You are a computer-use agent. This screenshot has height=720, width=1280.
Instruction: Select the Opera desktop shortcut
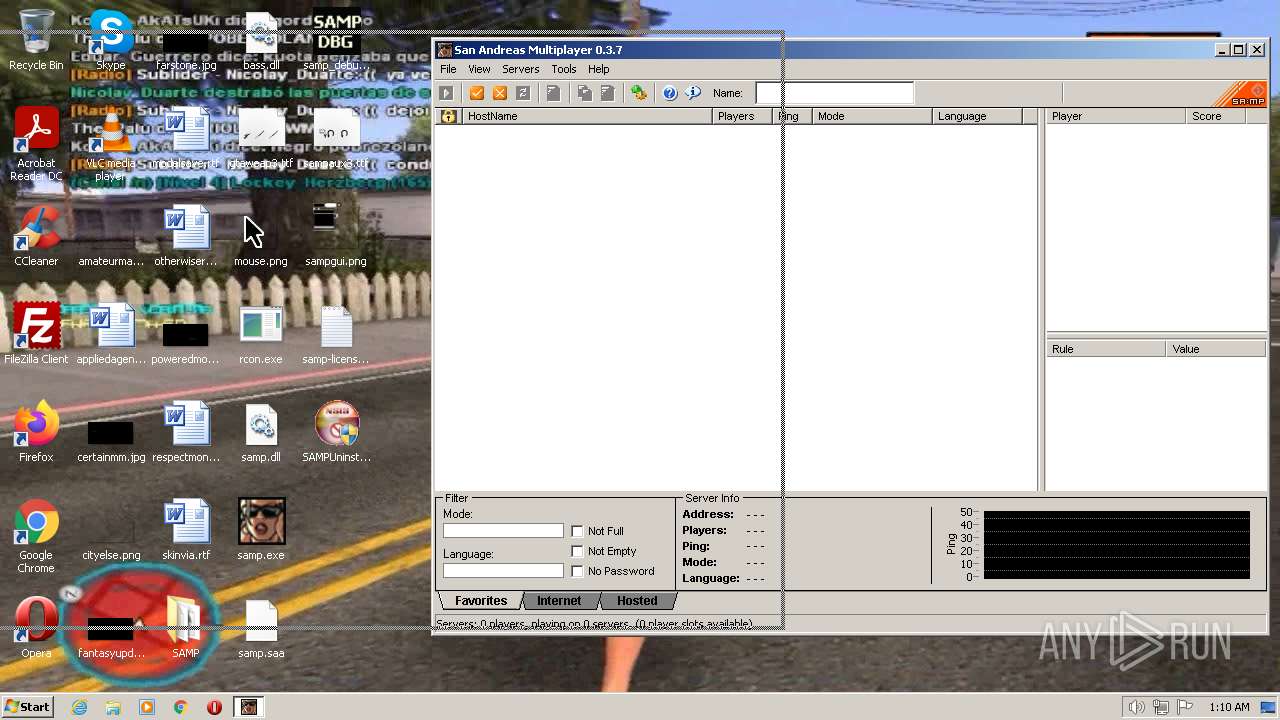(36, 629)
